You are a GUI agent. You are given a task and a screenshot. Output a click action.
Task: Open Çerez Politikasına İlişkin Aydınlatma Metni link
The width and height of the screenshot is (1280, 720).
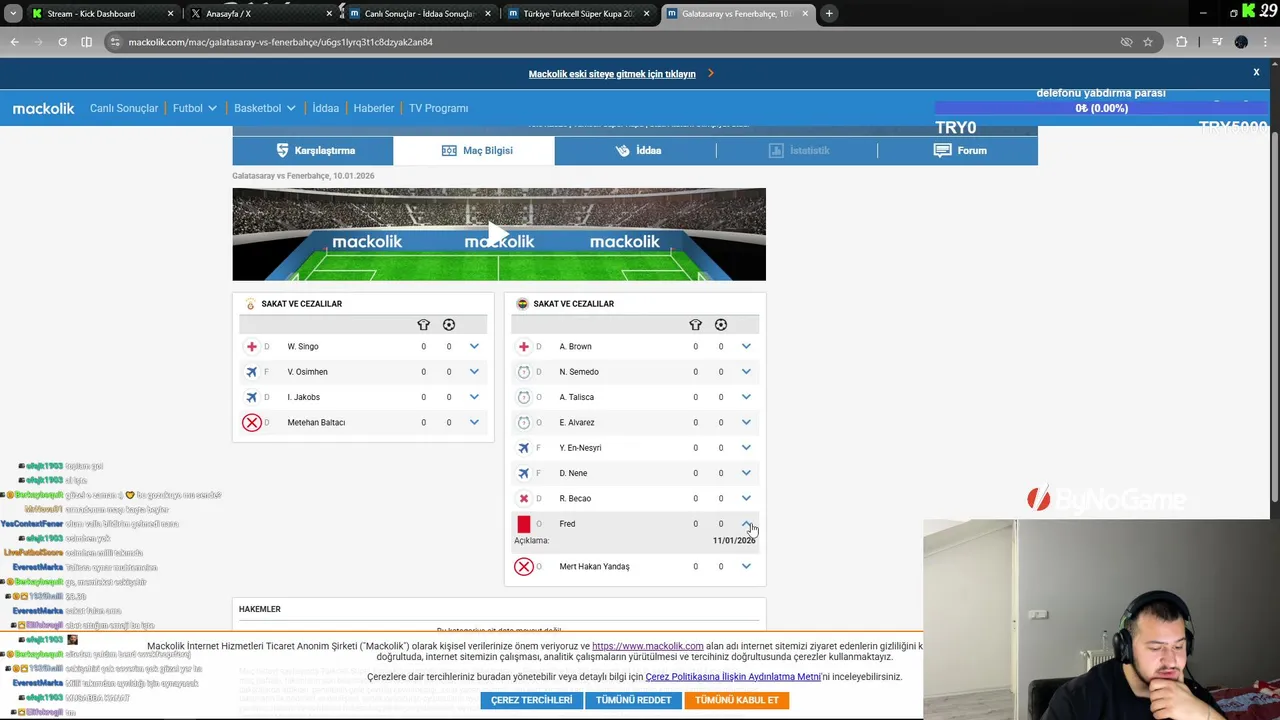733,677
